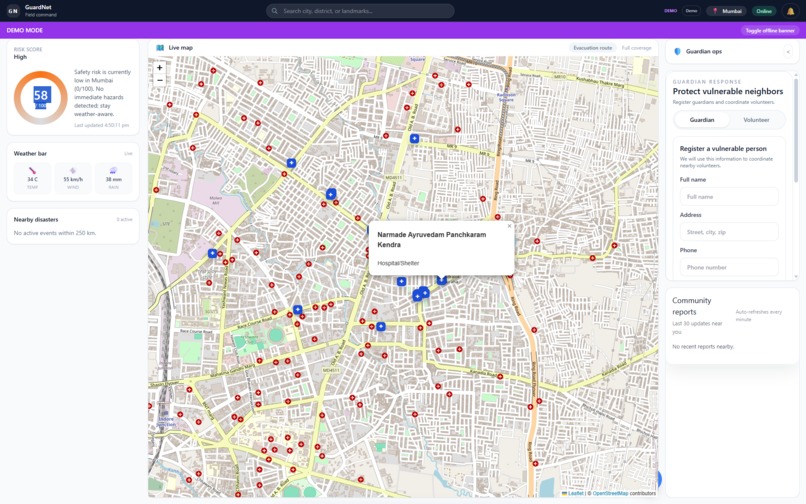Click the Community reports heading

tap(691, 306)
